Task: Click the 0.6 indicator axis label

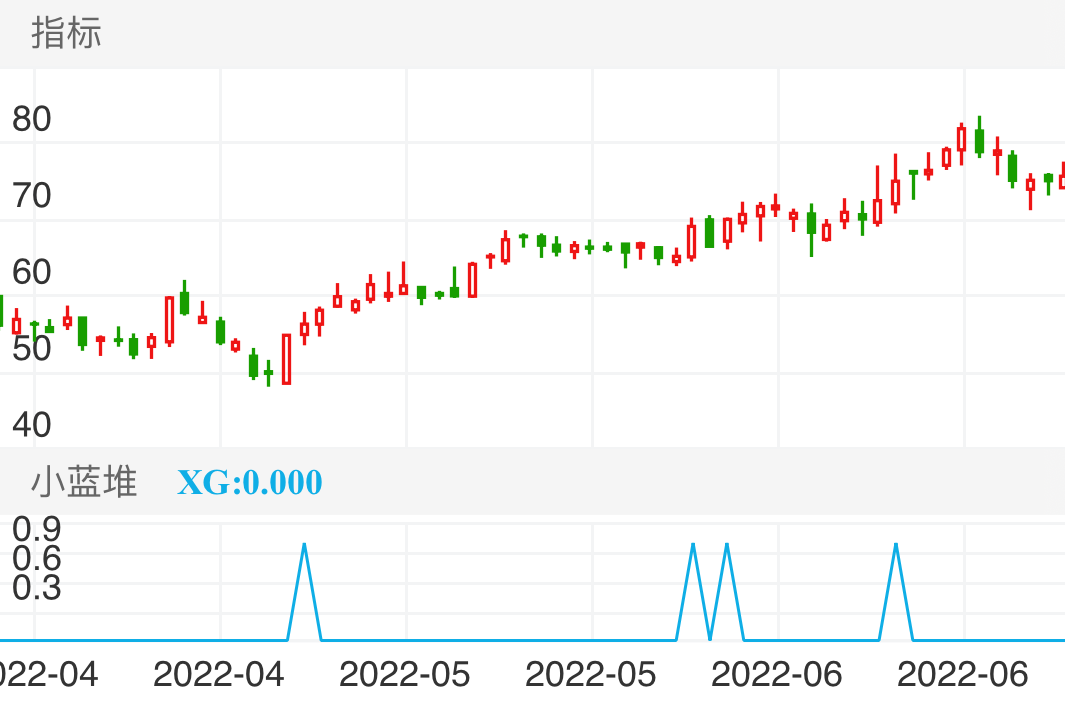Action: pos(37,558)
